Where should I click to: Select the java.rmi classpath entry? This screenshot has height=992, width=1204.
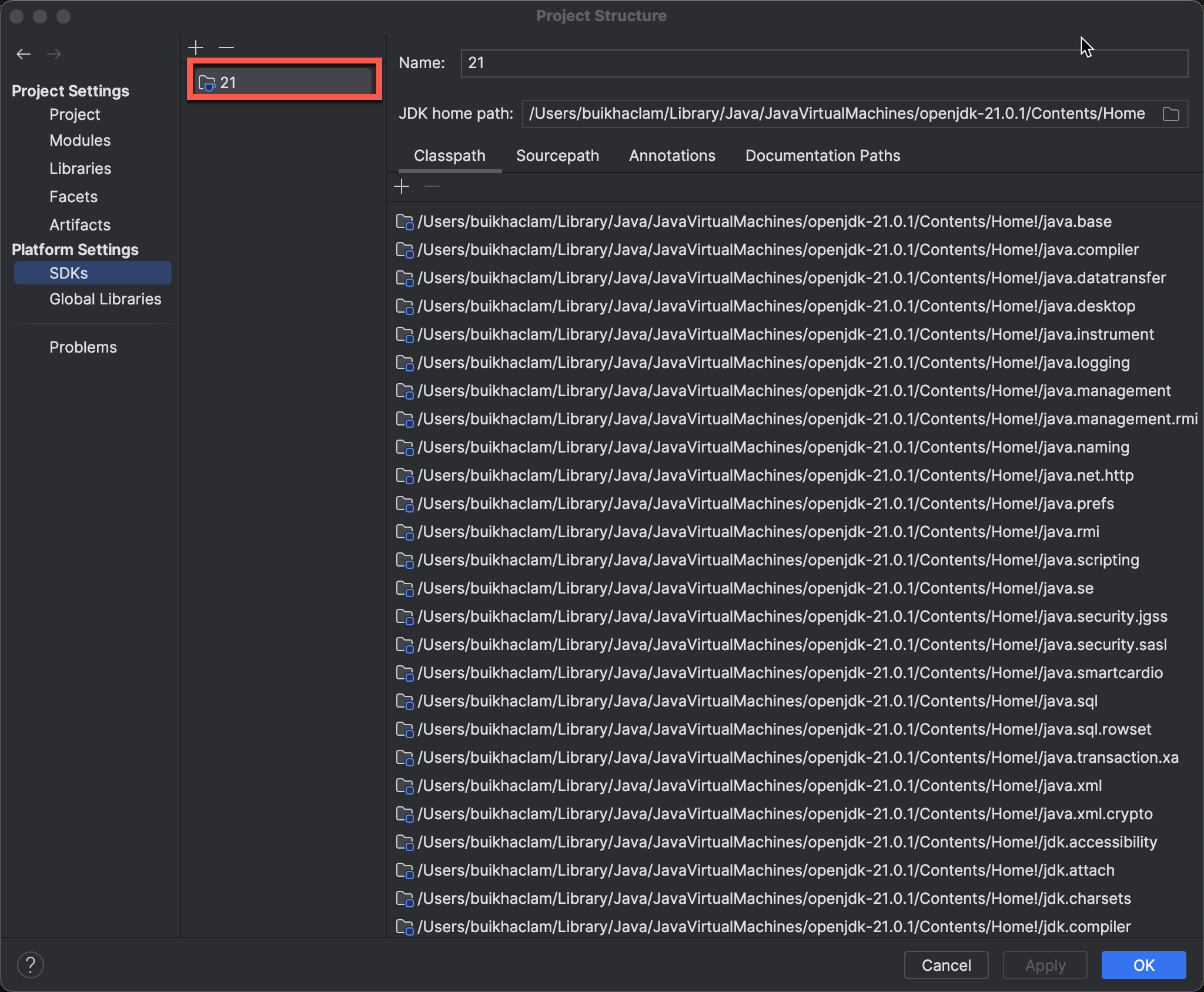click(x=758, y=532)
